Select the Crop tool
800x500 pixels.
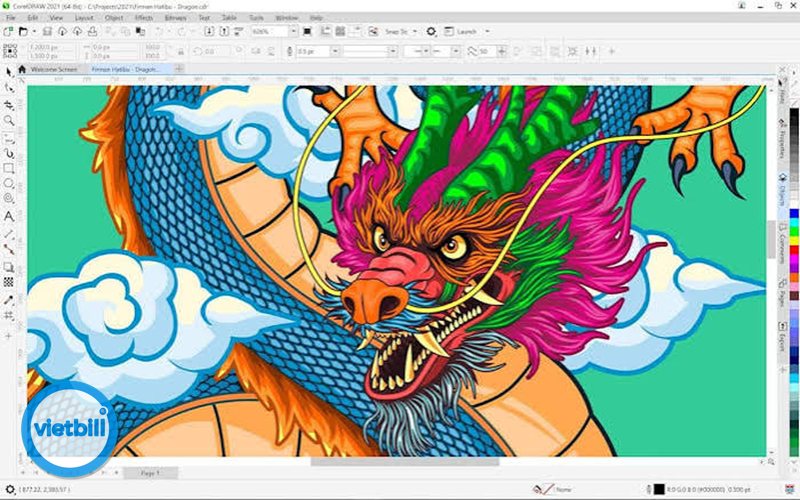(x=9, y=105)
